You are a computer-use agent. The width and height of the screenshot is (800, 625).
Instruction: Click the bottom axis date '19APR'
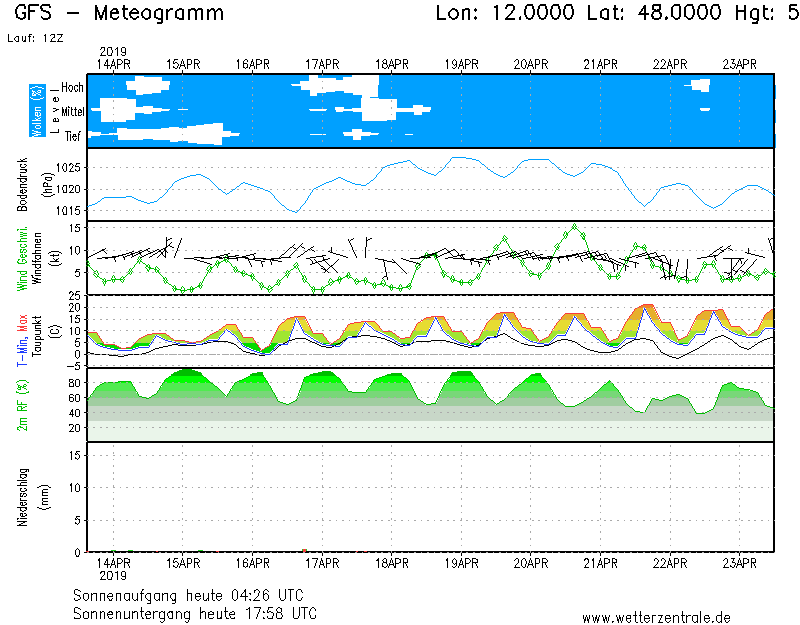(462, 563)
